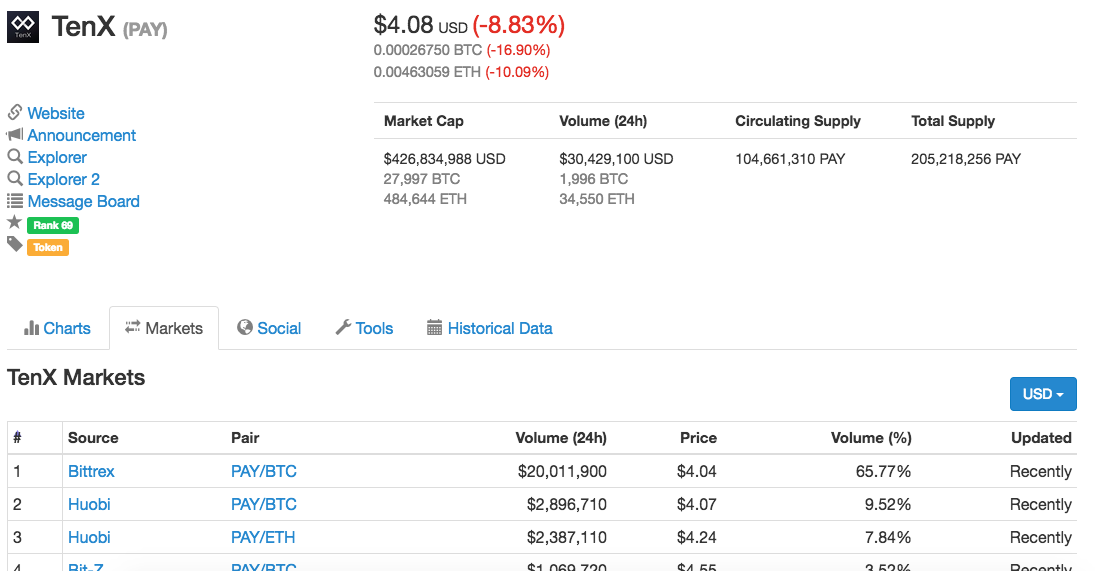Click the chain link icon beside Website
The height and width of the screenshot is (571, 1095).
click(x=15, y=112)
